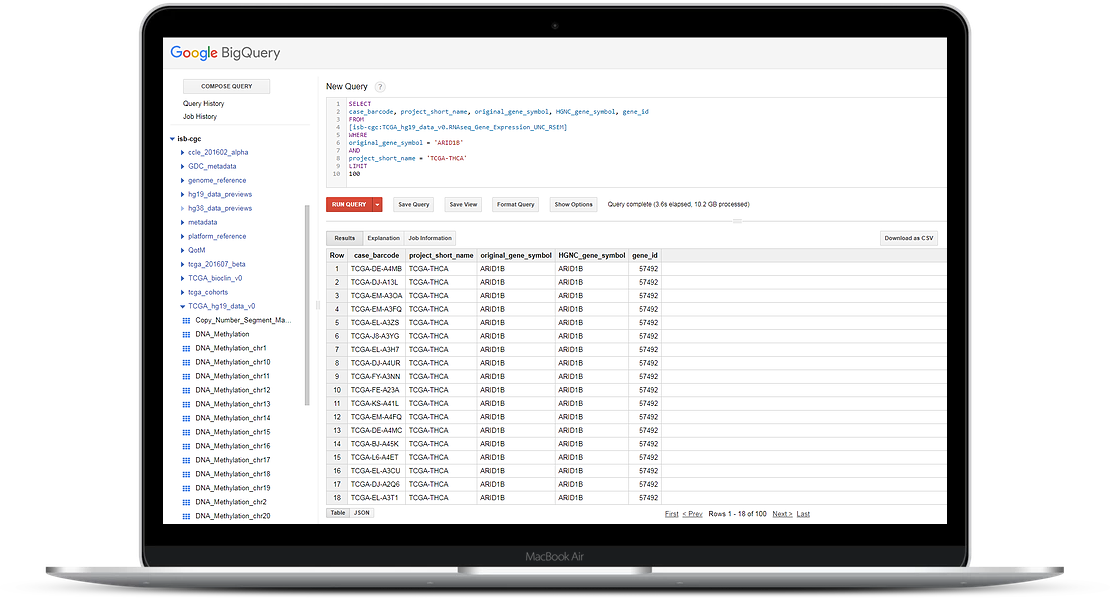Click the gene_id column header
The image size is (1110, 598).
coord(645,255)
